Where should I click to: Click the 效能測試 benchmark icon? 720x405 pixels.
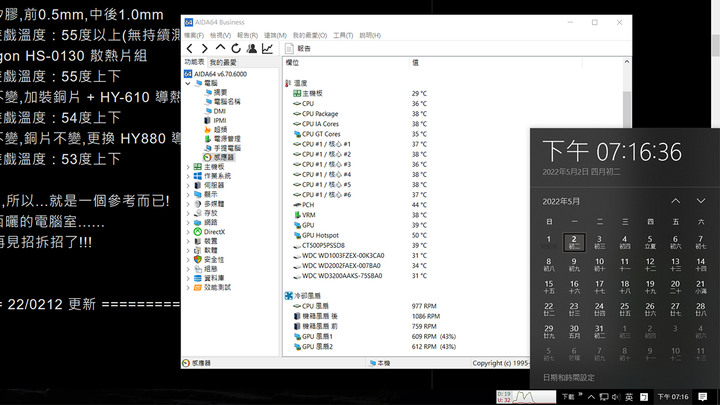click(x=197, y=287)
